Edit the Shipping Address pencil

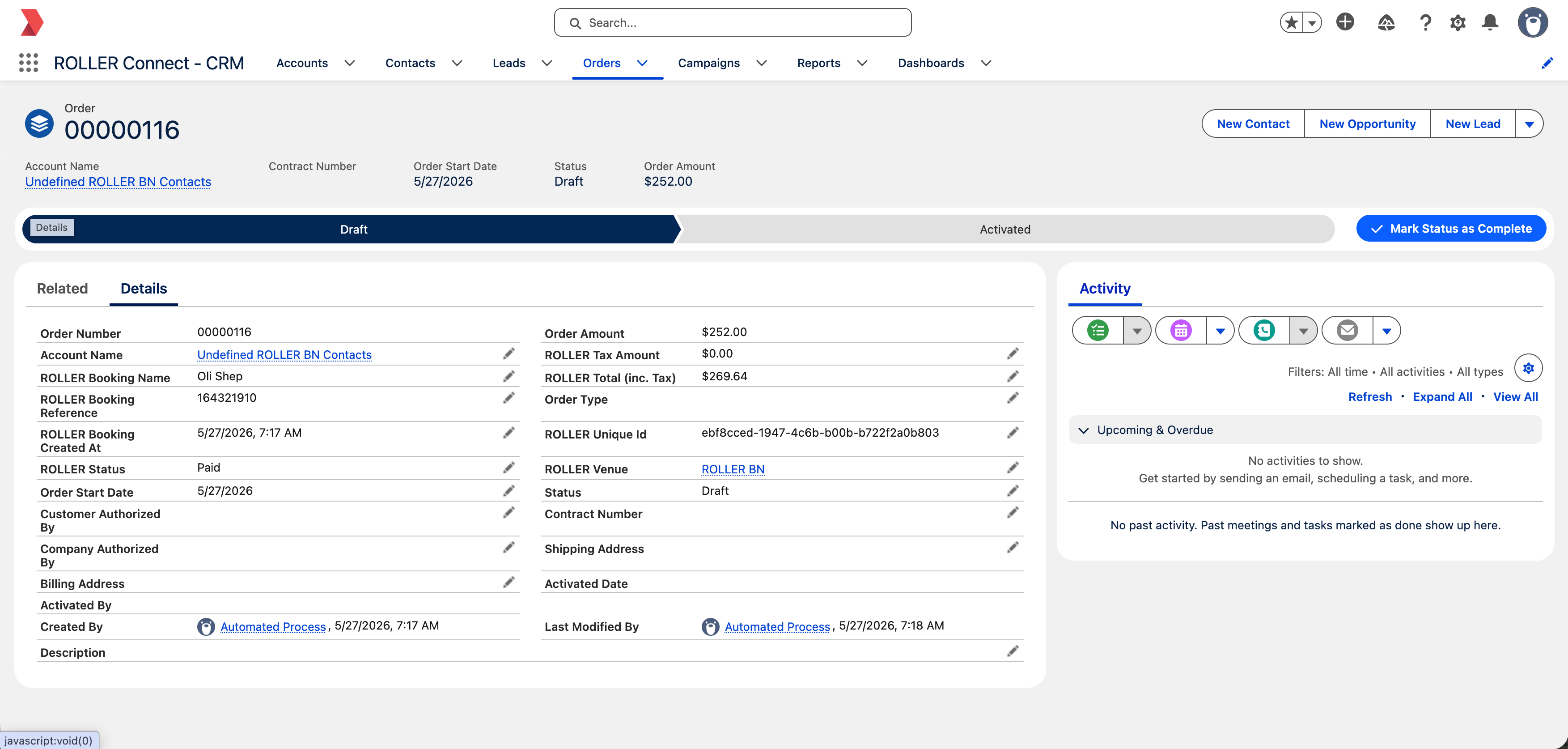tap(1013, 548)
